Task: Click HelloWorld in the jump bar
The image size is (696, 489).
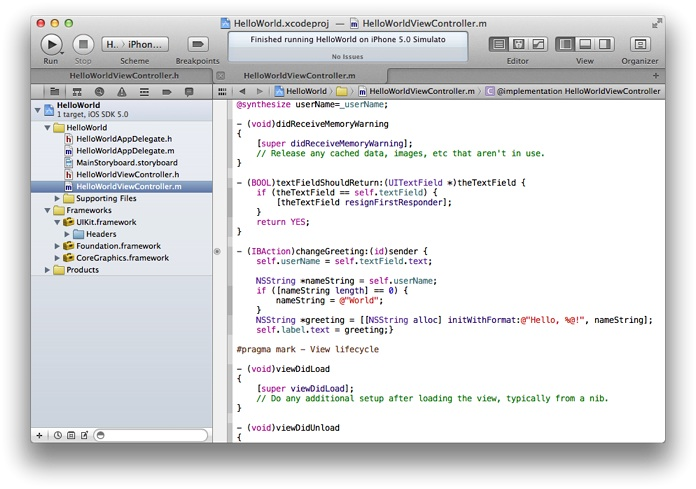Action: [301, 91]
